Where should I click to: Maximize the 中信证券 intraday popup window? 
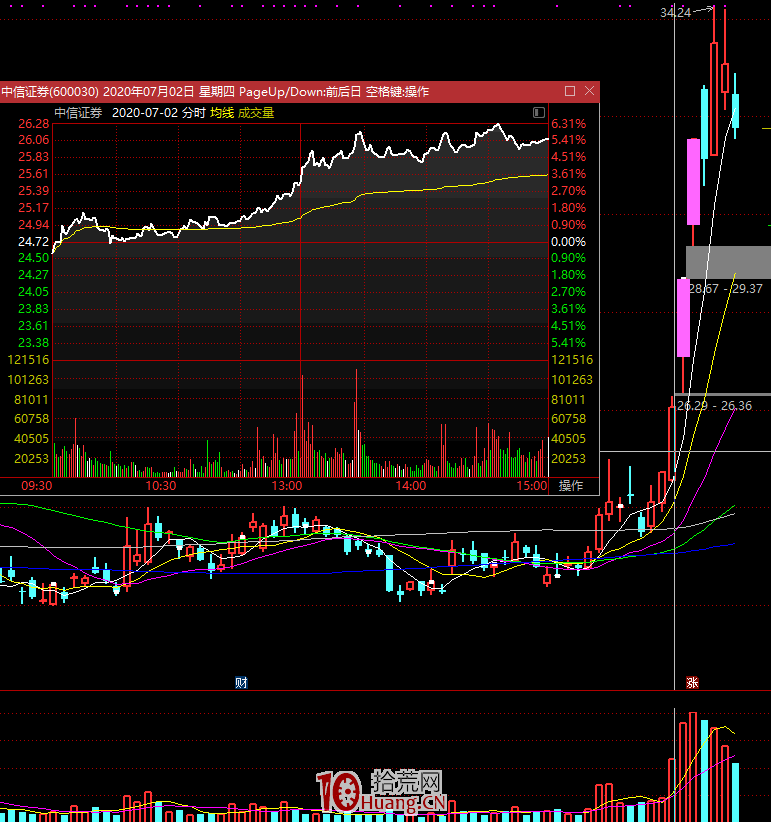(570, 91)
